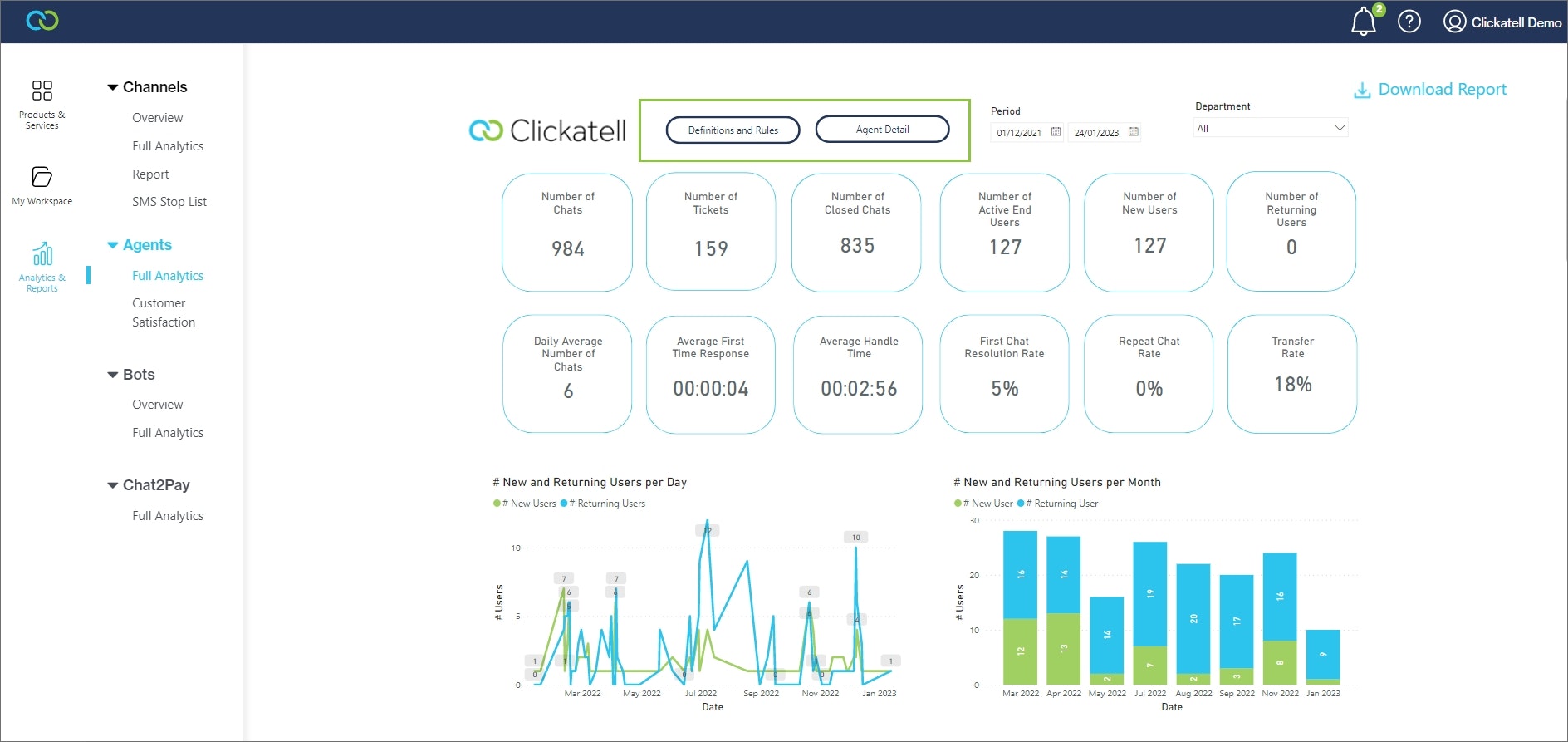Click # Returning User legend in monthly chart
Image resolution: width=1568 pixels, height=742 pixels.
point(1058,504)
